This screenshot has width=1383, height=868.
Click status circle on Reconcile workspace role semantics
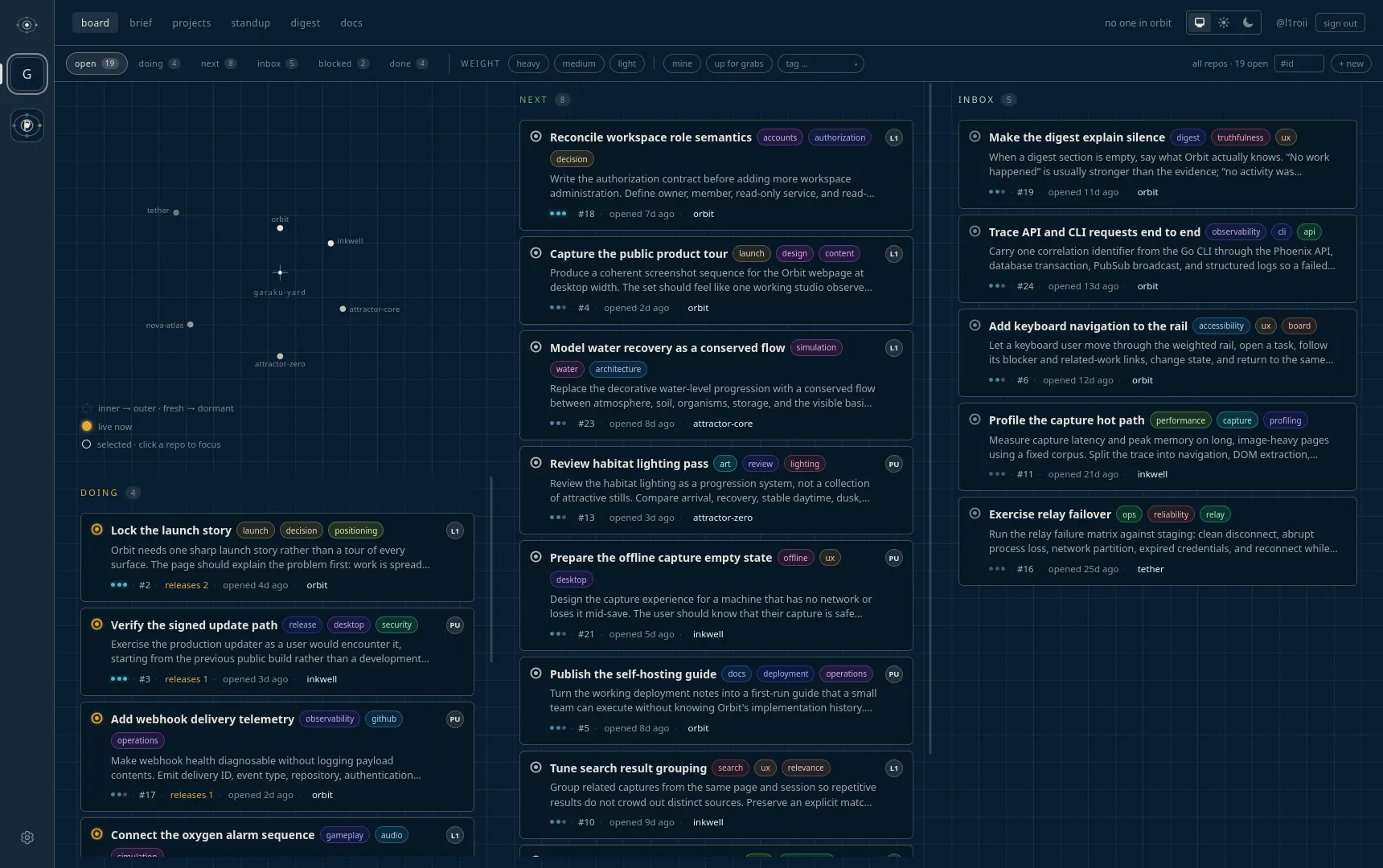click(536, 137)
